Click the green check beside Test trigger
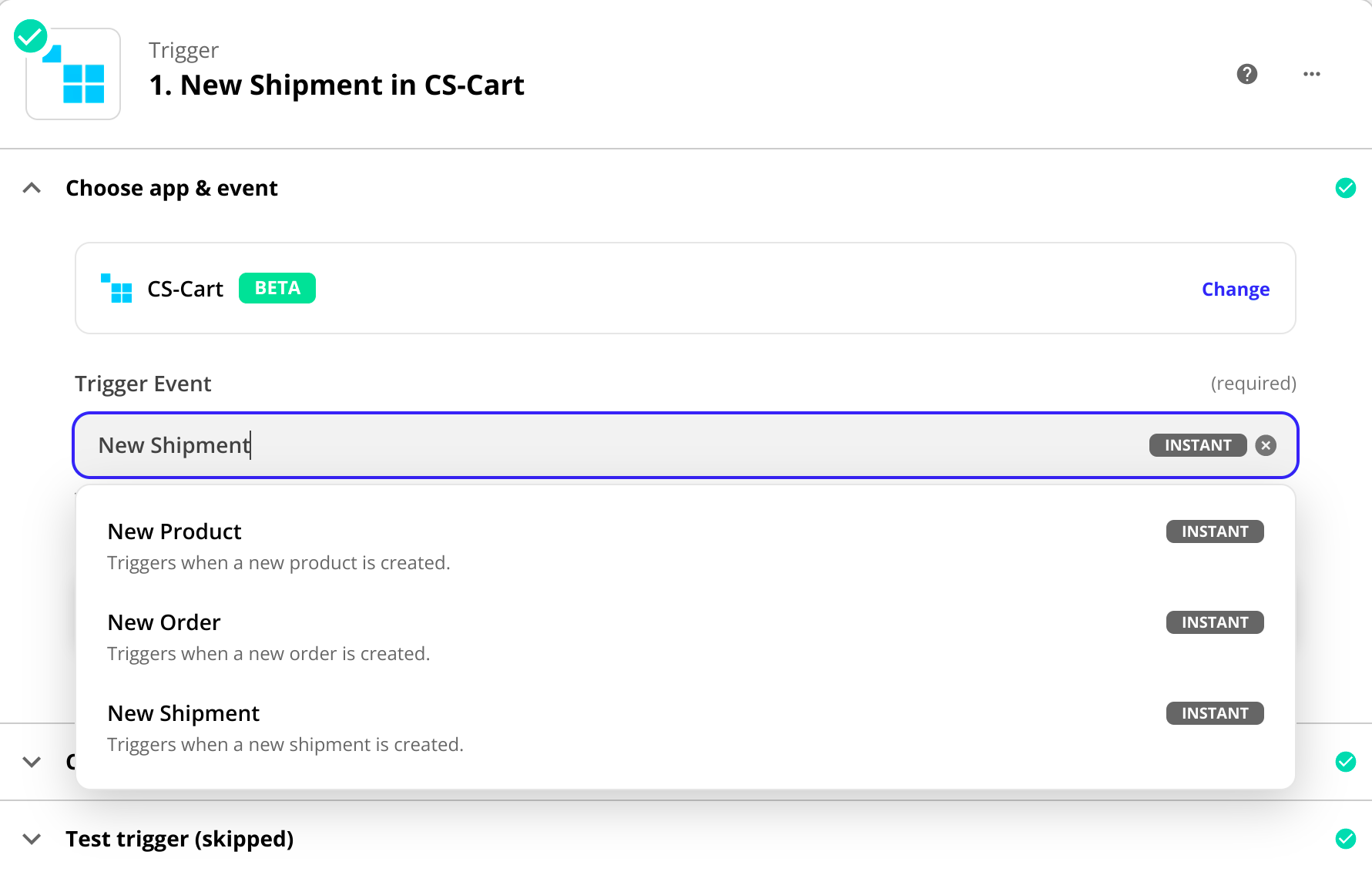1372x875 pixels. [x=1345, y=839]
